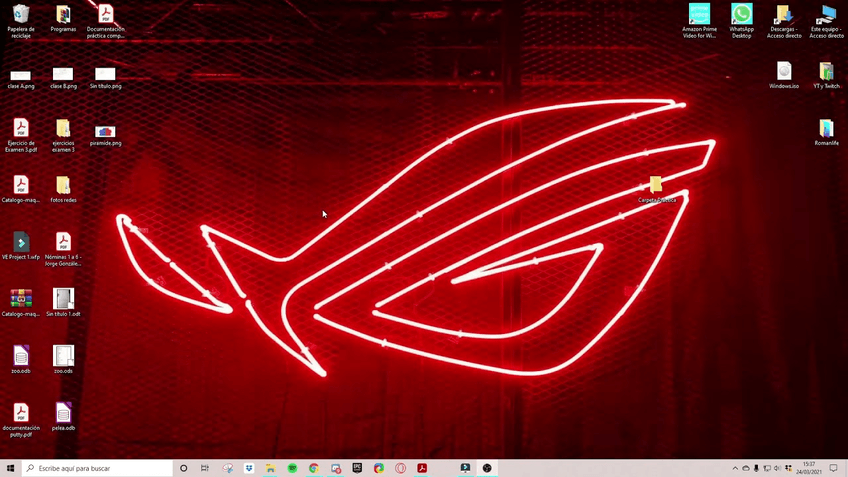This screenshot has width=848, height=477.
Task: Select the clase A.png file
Action: (21, 78)
